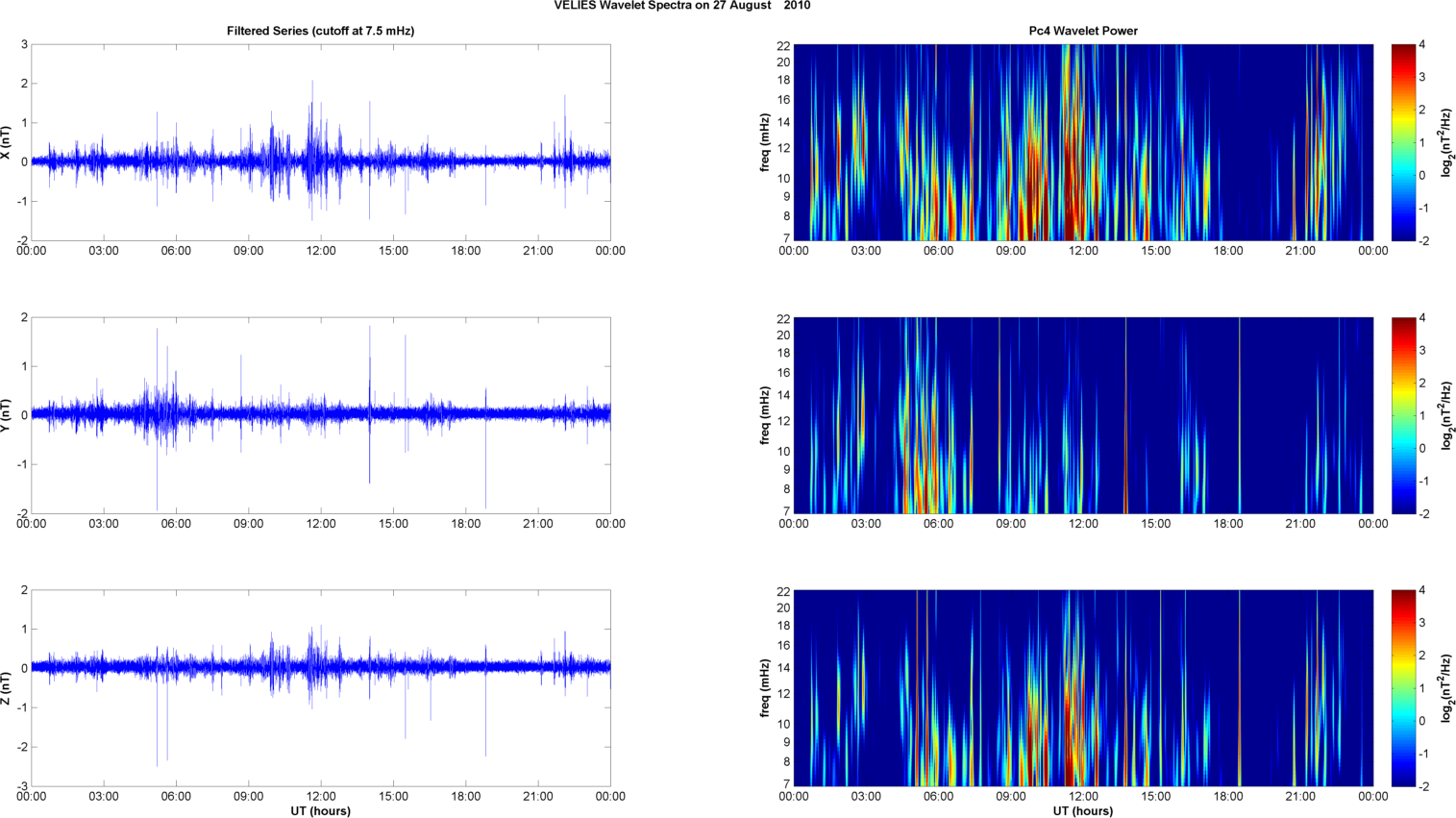The width and height of the screenshot is (1456, 818).
Task: Click the Z component filtered time series plot
Action: pyautogui.click(x=321, y=688)
